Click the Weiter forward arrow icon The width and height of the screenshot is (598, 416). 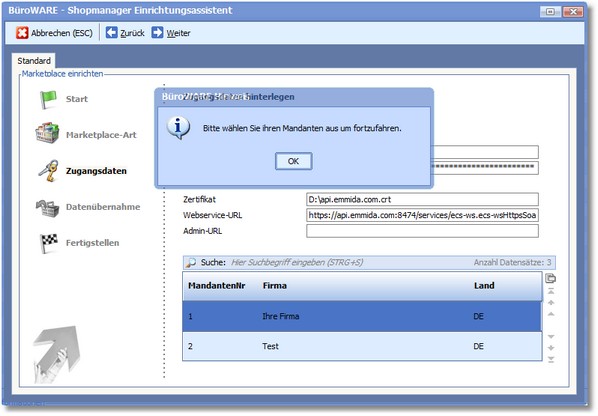point(157,33)
